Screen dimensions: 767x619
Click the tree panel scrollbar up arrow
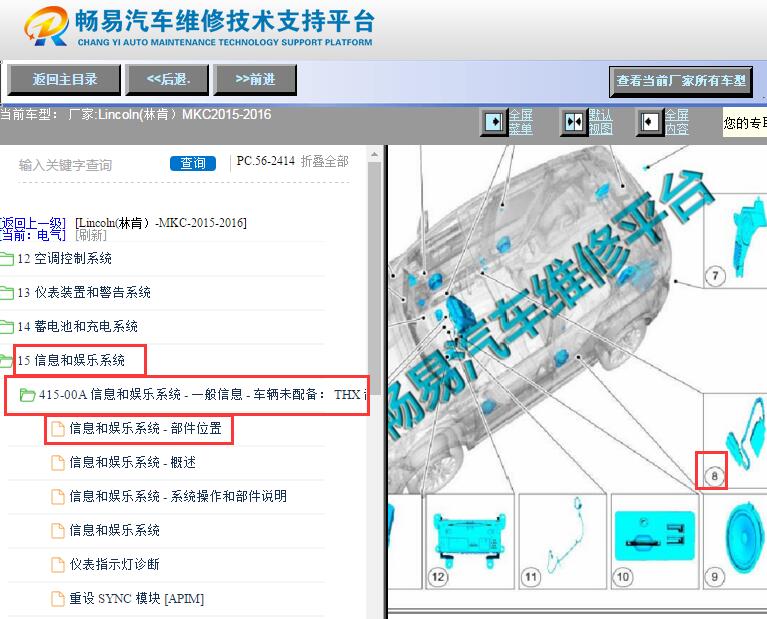pyautogui.click(x=374, y=155)
